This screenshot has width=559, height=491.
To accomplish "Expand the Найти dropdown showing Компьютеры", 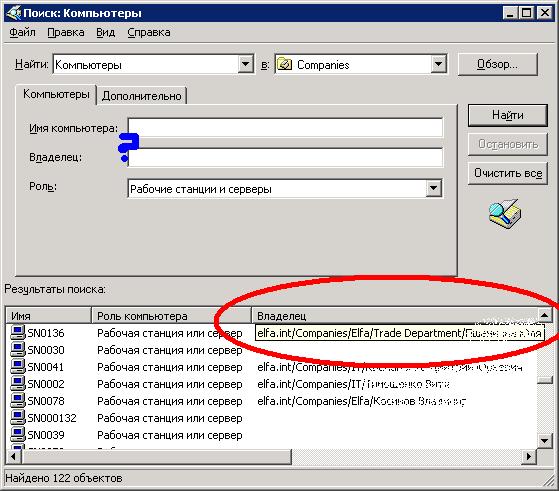I will pos(246,64).
